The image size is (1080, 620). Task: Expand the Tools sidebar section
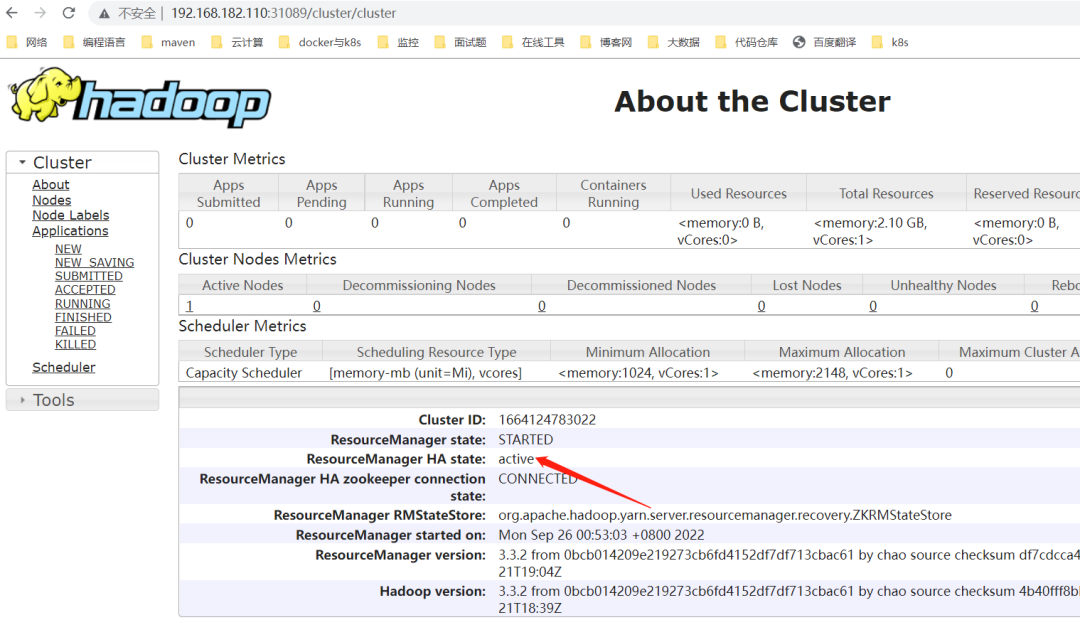[83, 400]
